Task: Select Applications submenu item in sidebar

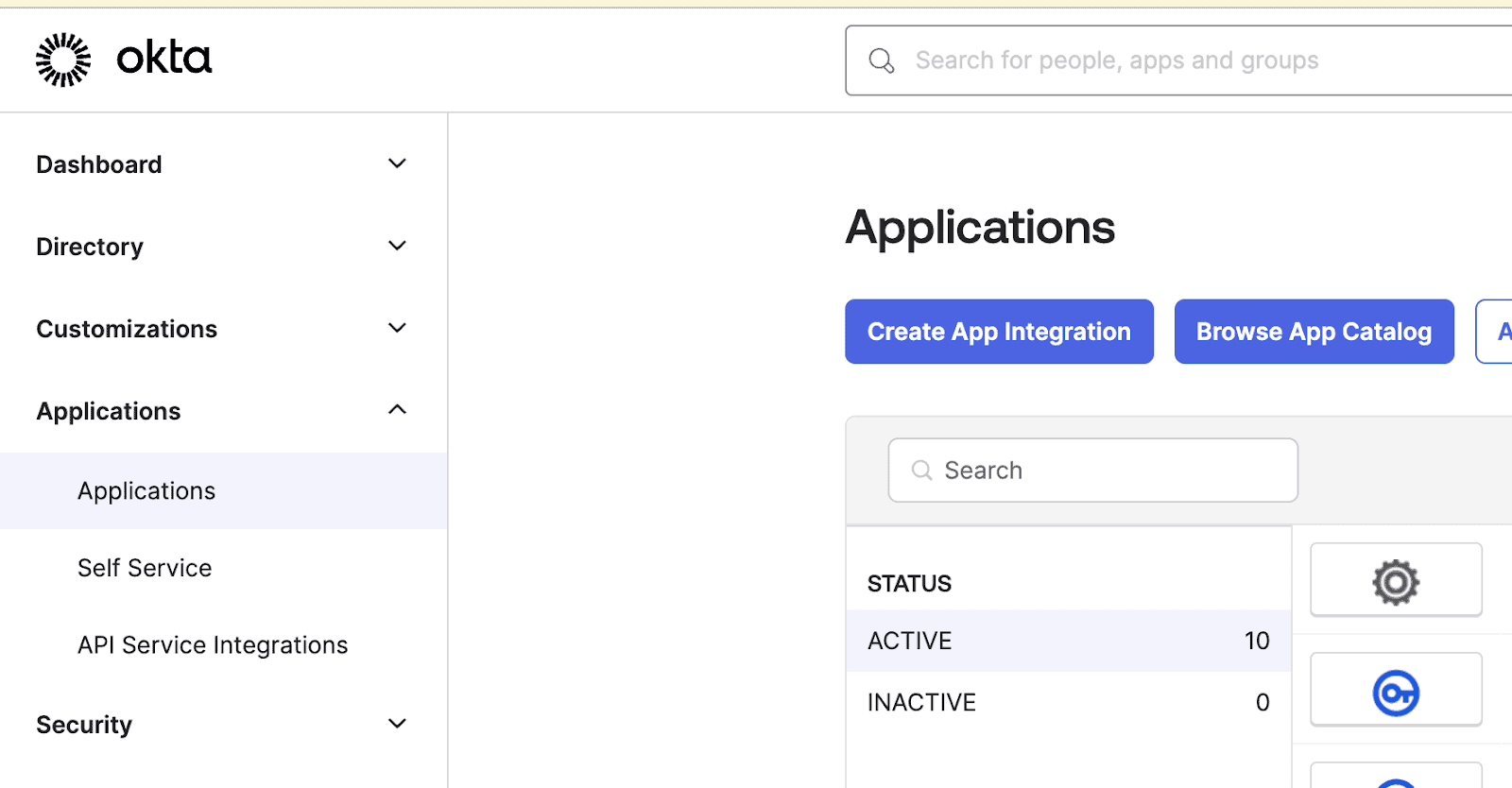Action: pyautogui.click(x=146, y=491)
